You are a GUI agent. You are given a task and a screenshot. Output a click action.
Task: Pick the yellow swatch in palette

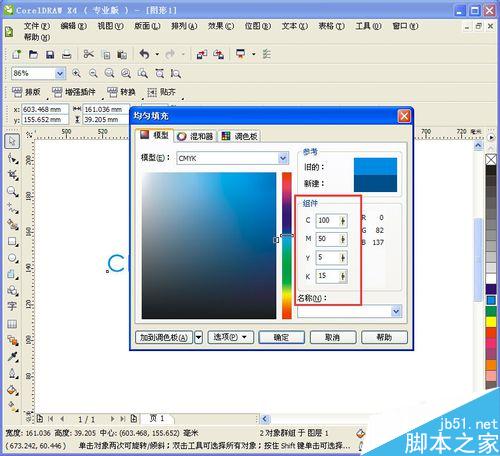point(491,322)
